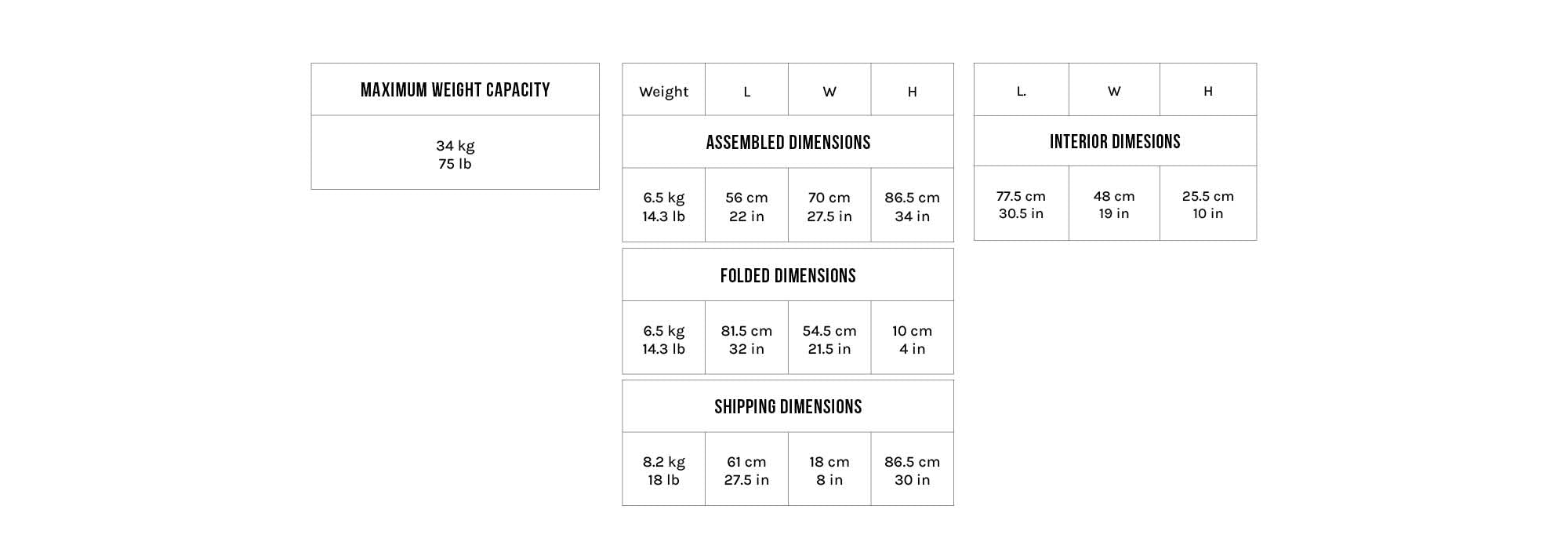Screen dimensions: 1568x549
Task: Select the 34 kg / 75 lb capacity value
Action: (455, 155)
